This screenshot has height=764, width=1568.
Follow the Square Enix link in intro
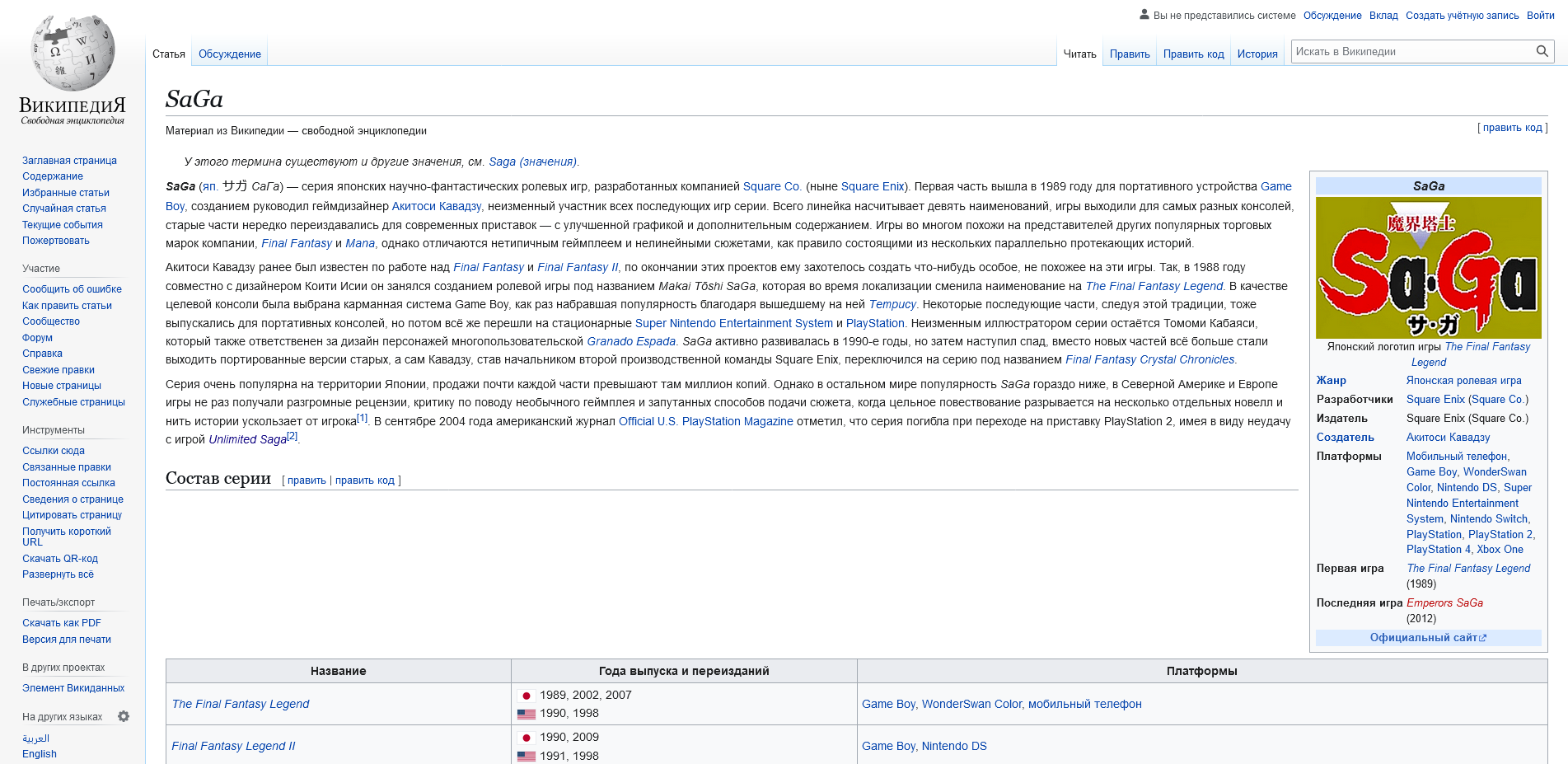873,186
